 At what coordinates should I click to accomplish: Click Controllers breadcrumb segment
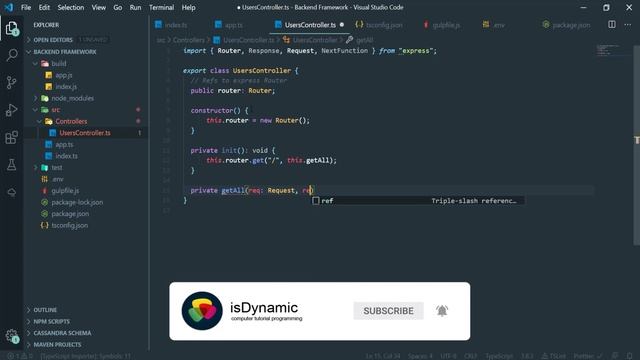189,40
